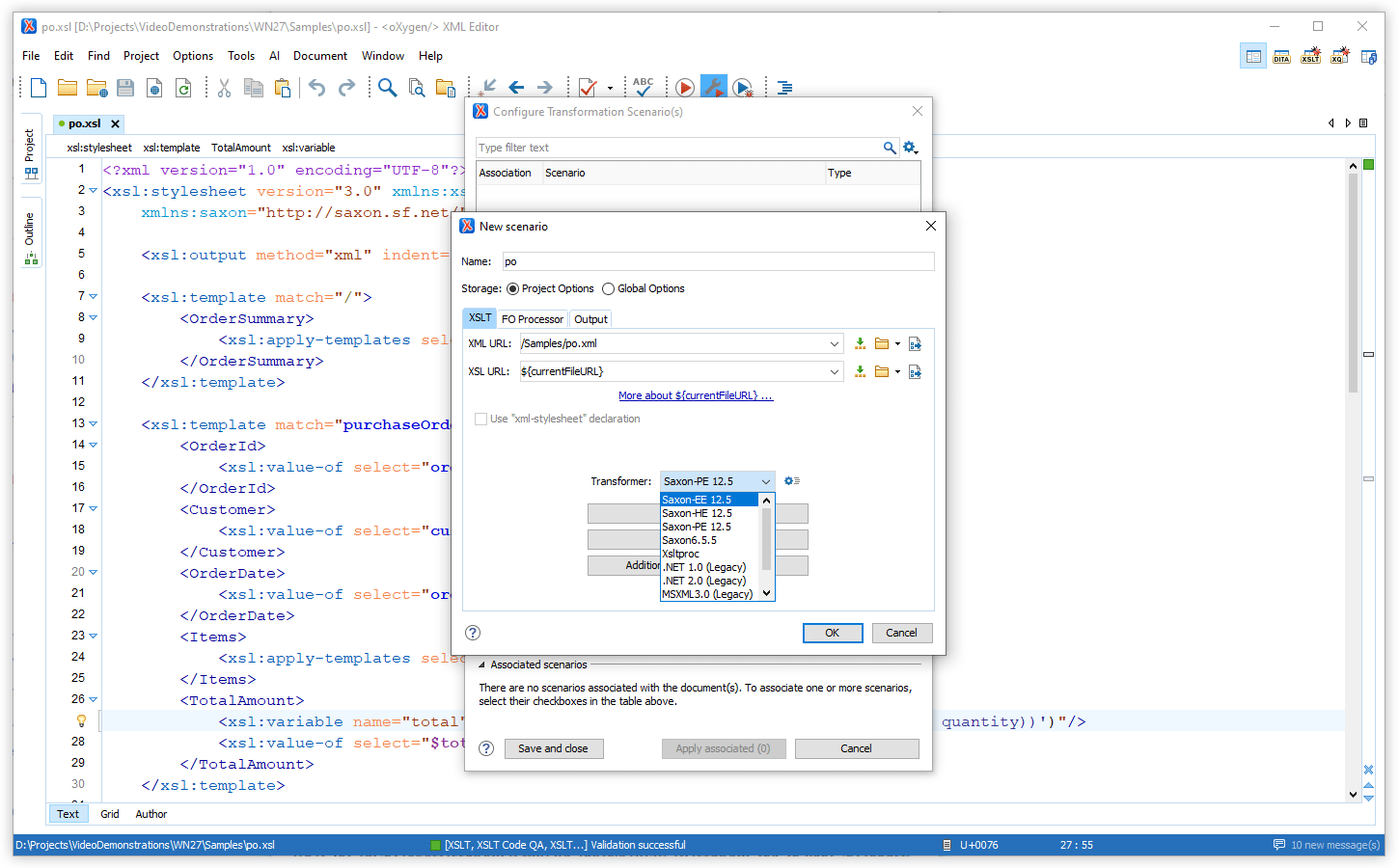Open the Project side panel
The height and width of the screenshot is (868, 1399).
tap(30, 154)
